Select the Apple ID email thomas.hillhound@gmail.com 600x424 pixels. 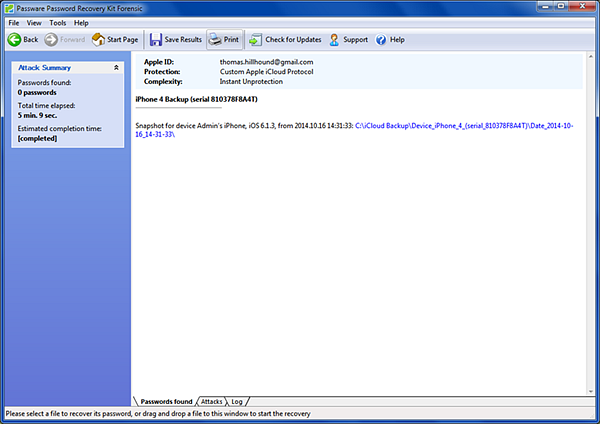[x=266, y=62]
